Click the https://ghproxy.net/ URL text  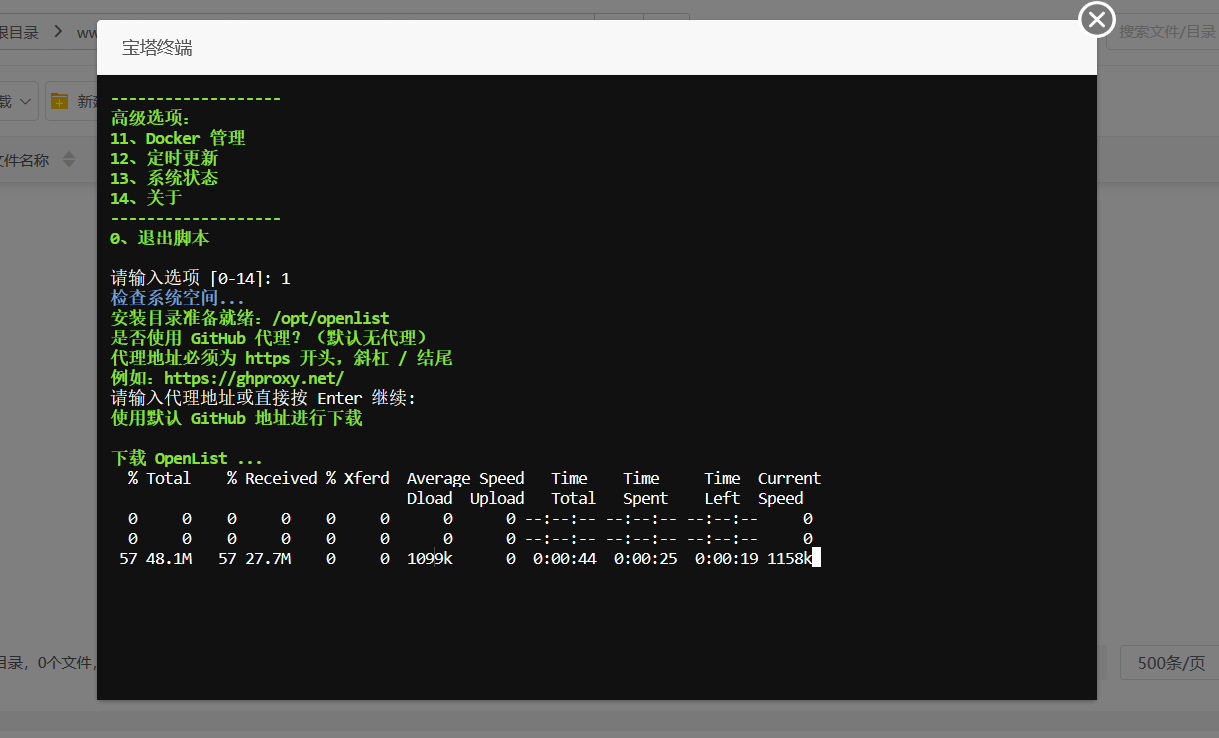point(254,378)
